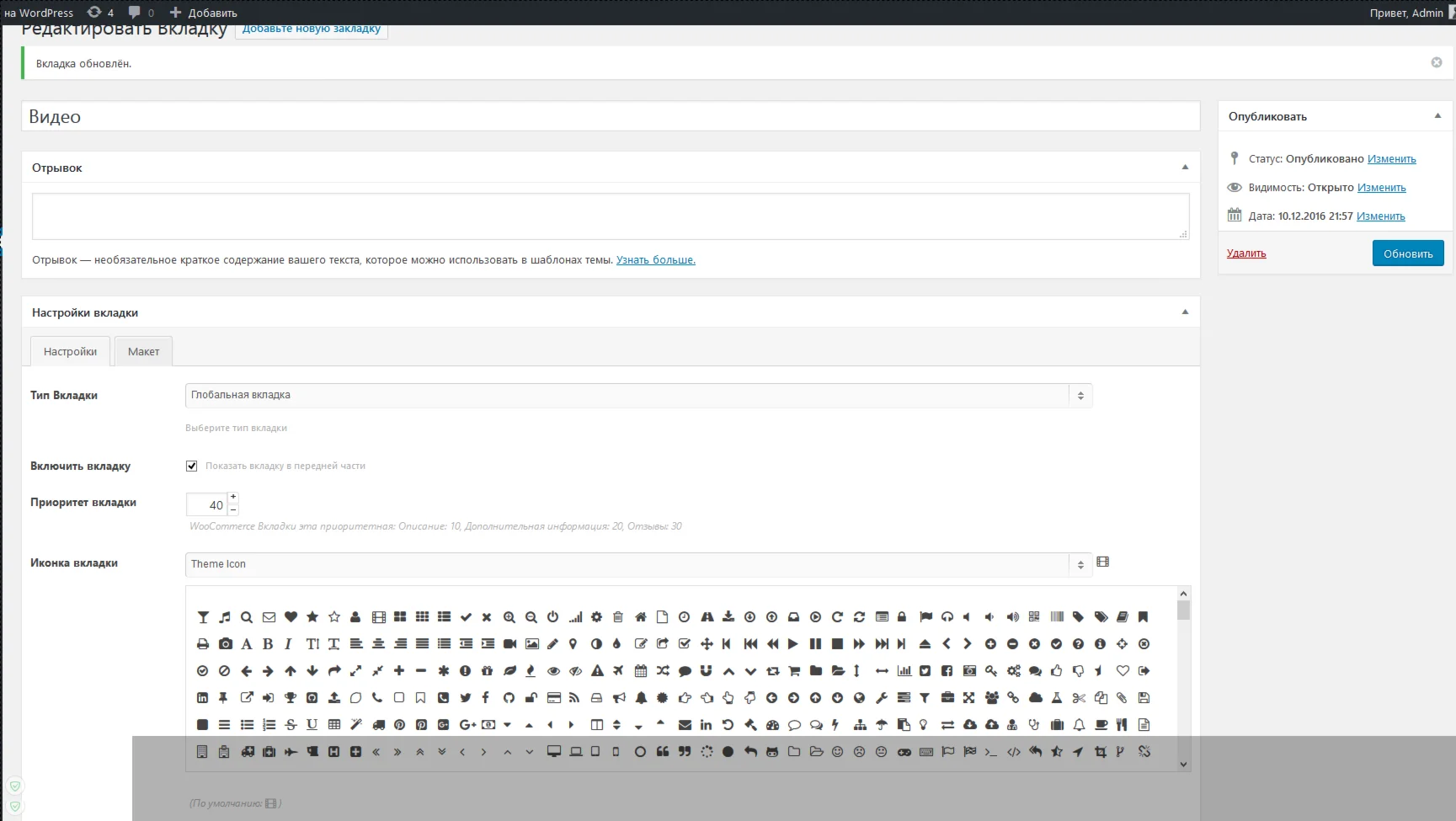1456x821 pixels.
Task: Pick the thumbs-up icon
Action: pyautogui.click(x=1057, y=671)
